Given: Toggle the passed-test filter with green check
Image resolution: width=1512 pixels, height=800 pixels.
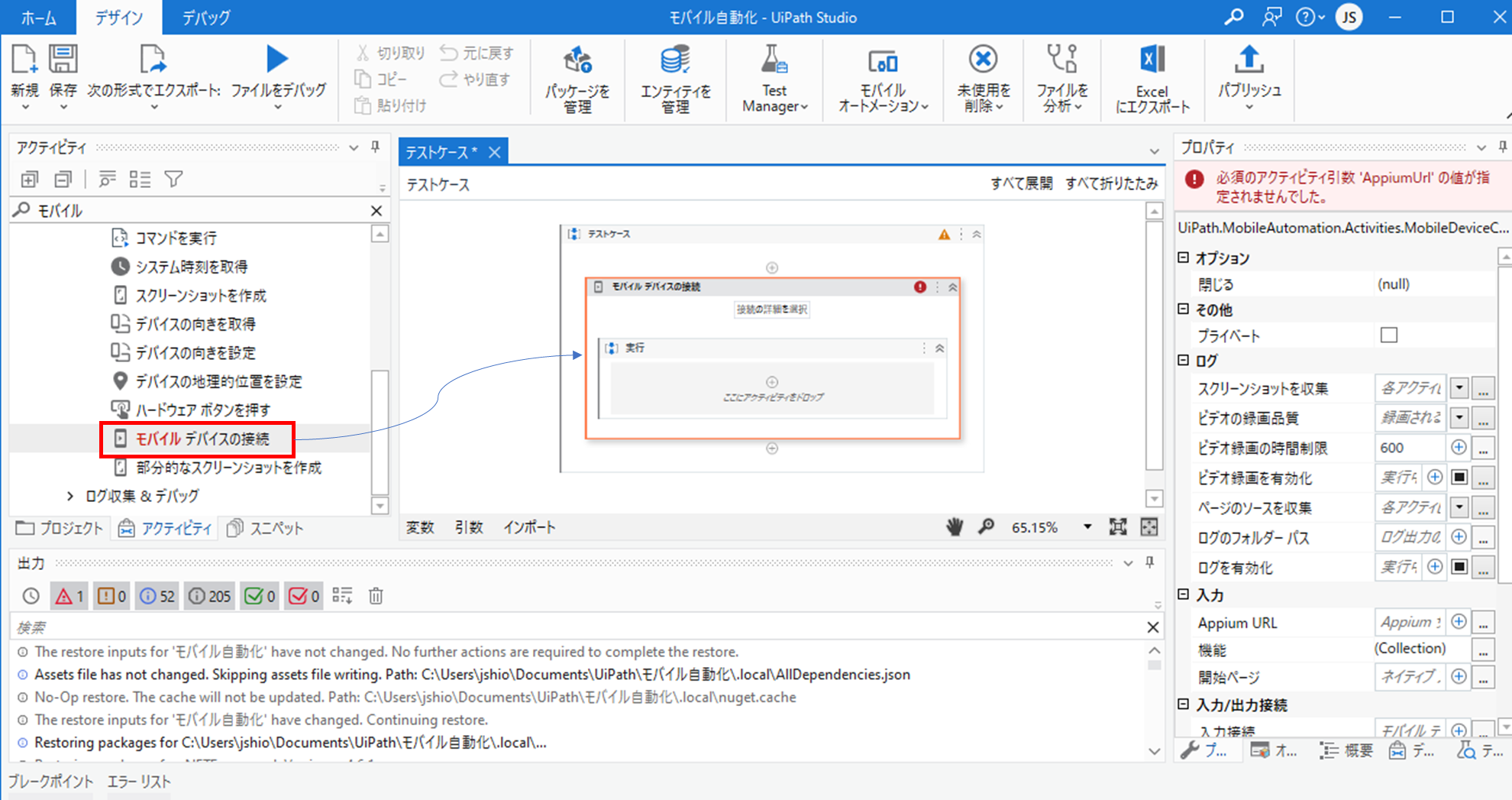Looking at the screenshot, I should pyautogui.click(x=260, y=596).
